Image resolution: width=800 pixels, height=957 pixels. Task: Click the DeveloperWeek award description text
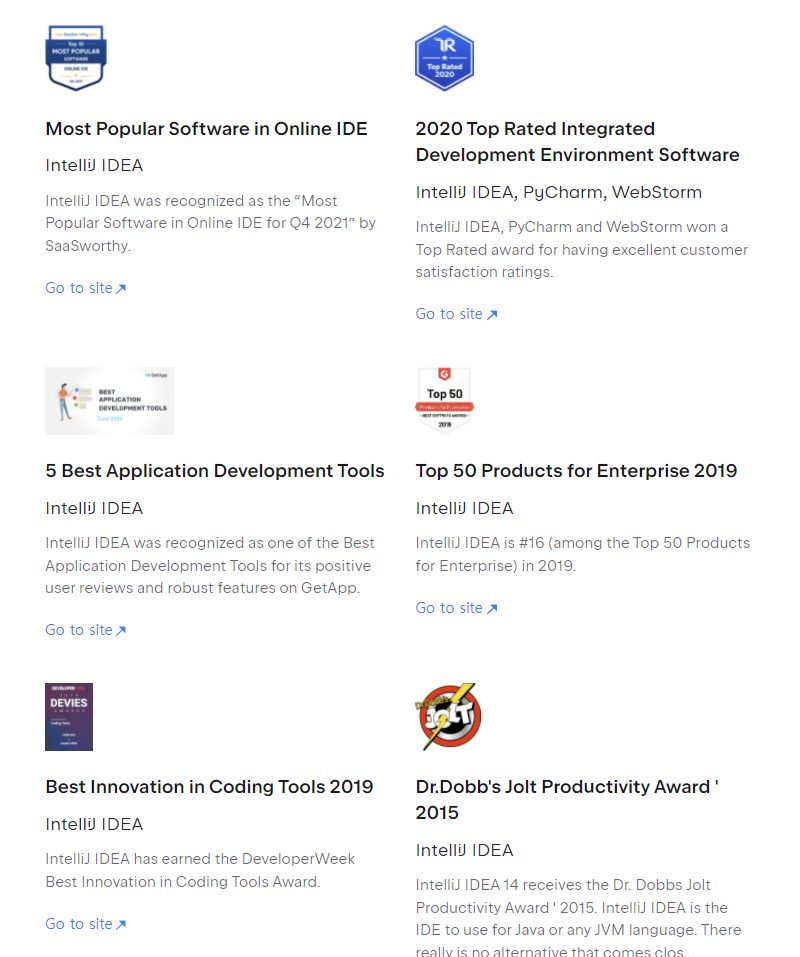click(x=200, y=870)
